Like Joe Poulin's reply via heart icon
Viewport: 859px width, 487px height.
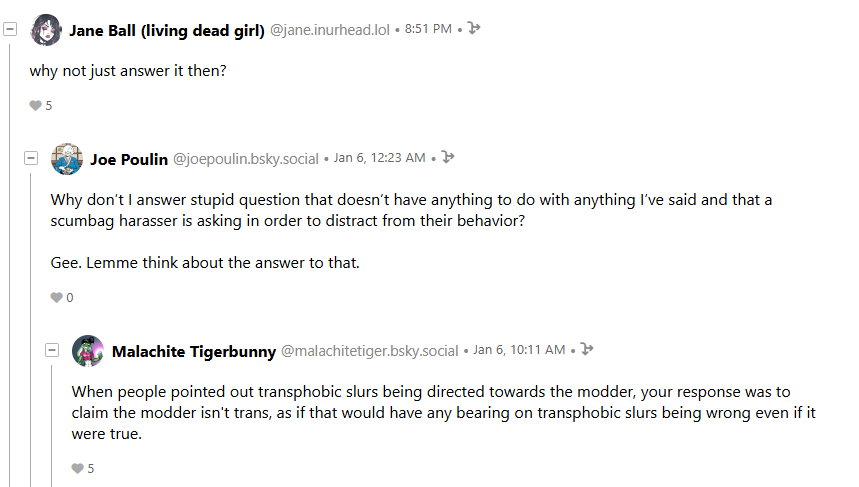57,297
